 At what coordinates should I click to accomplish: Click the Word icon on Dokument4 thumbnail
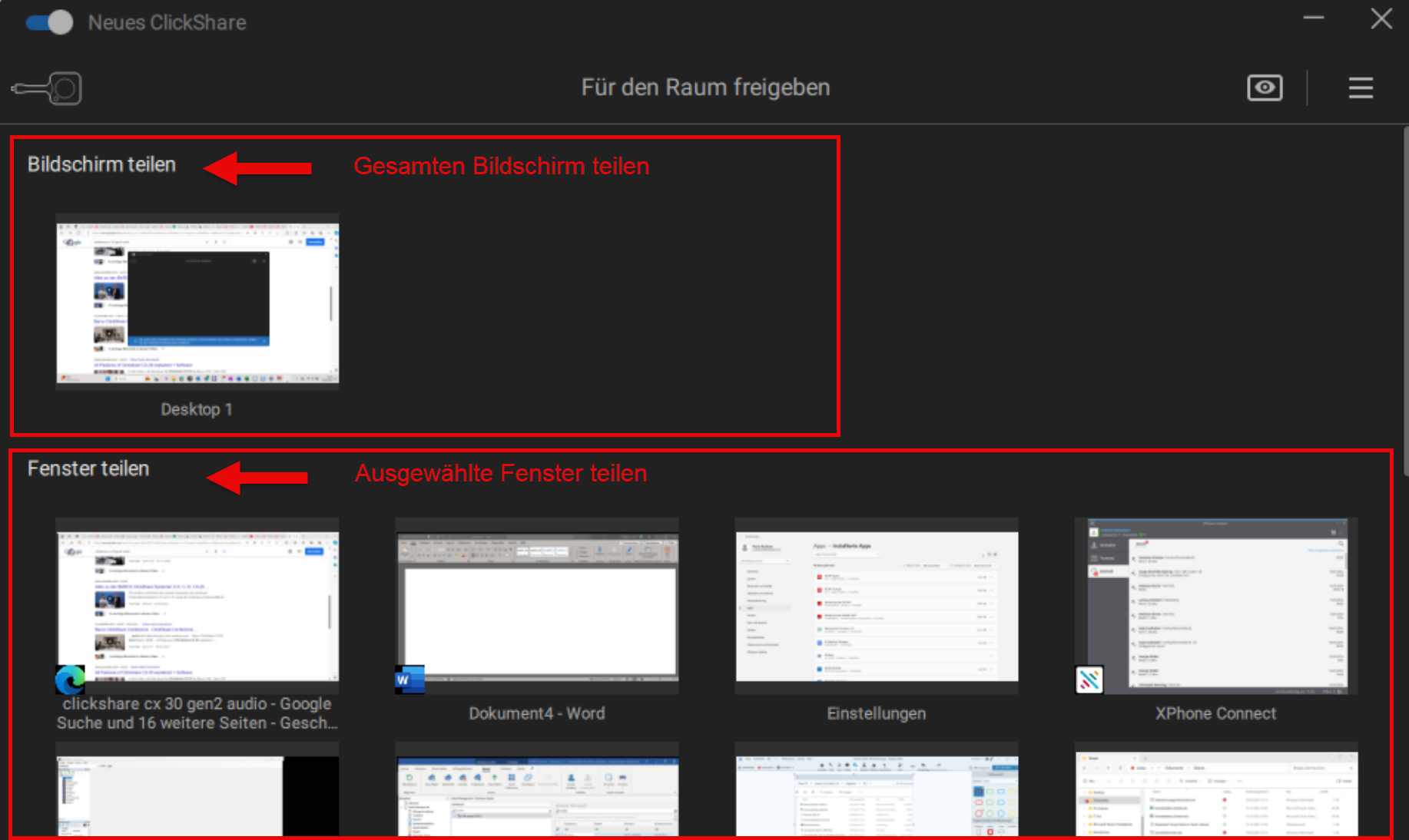click(409, 680)
